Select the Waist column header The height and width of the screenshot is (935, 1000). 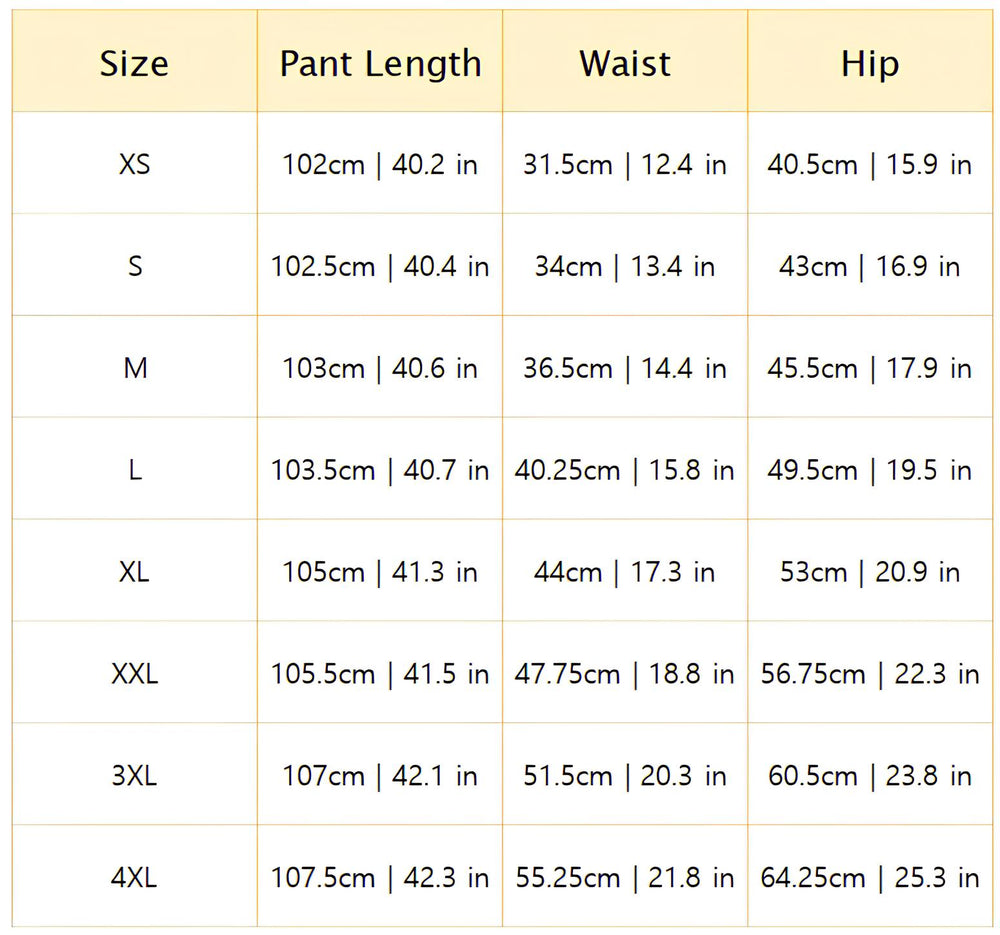coord(625,64)
